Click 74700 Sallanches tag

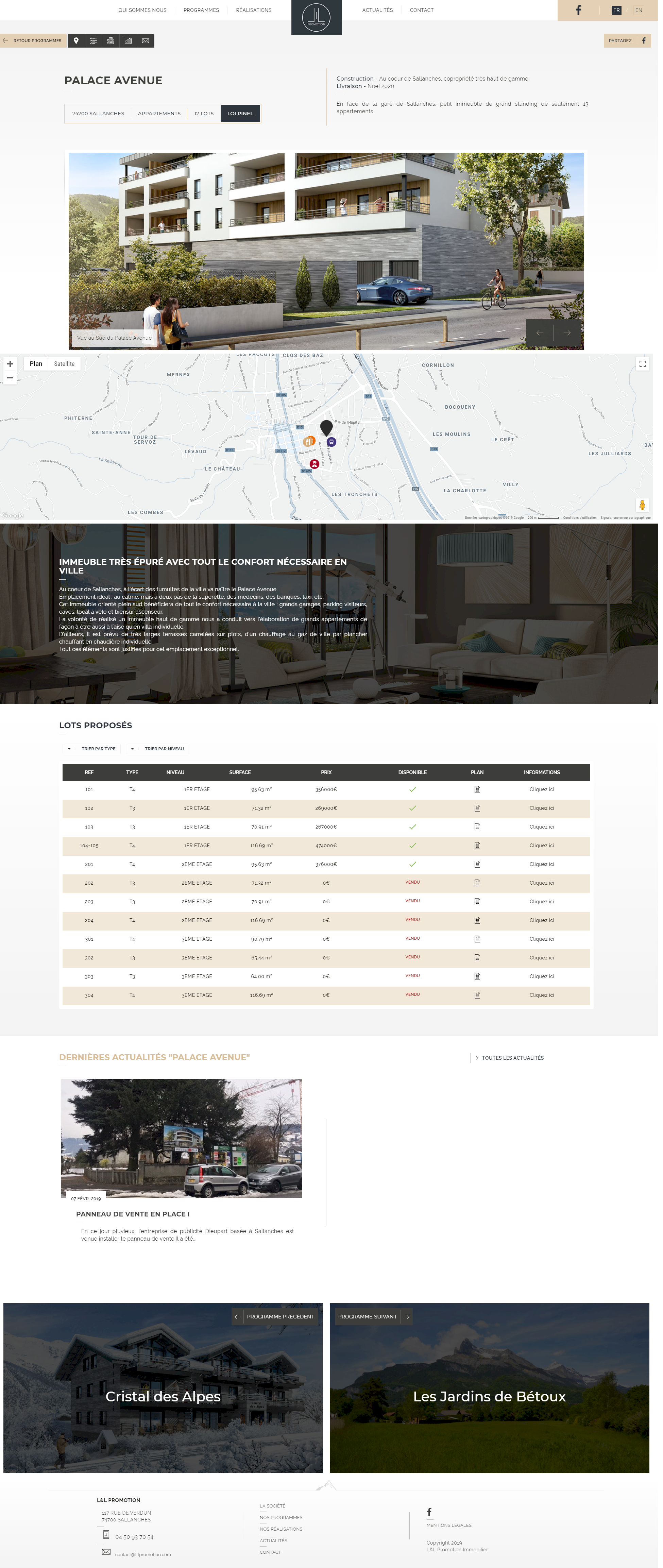click(x=98, y=113)
